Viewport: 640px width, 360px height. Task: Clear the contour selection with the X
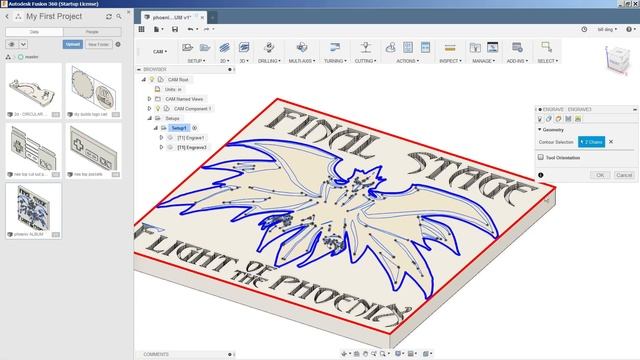pyautogui.click(x=611, y=142)
